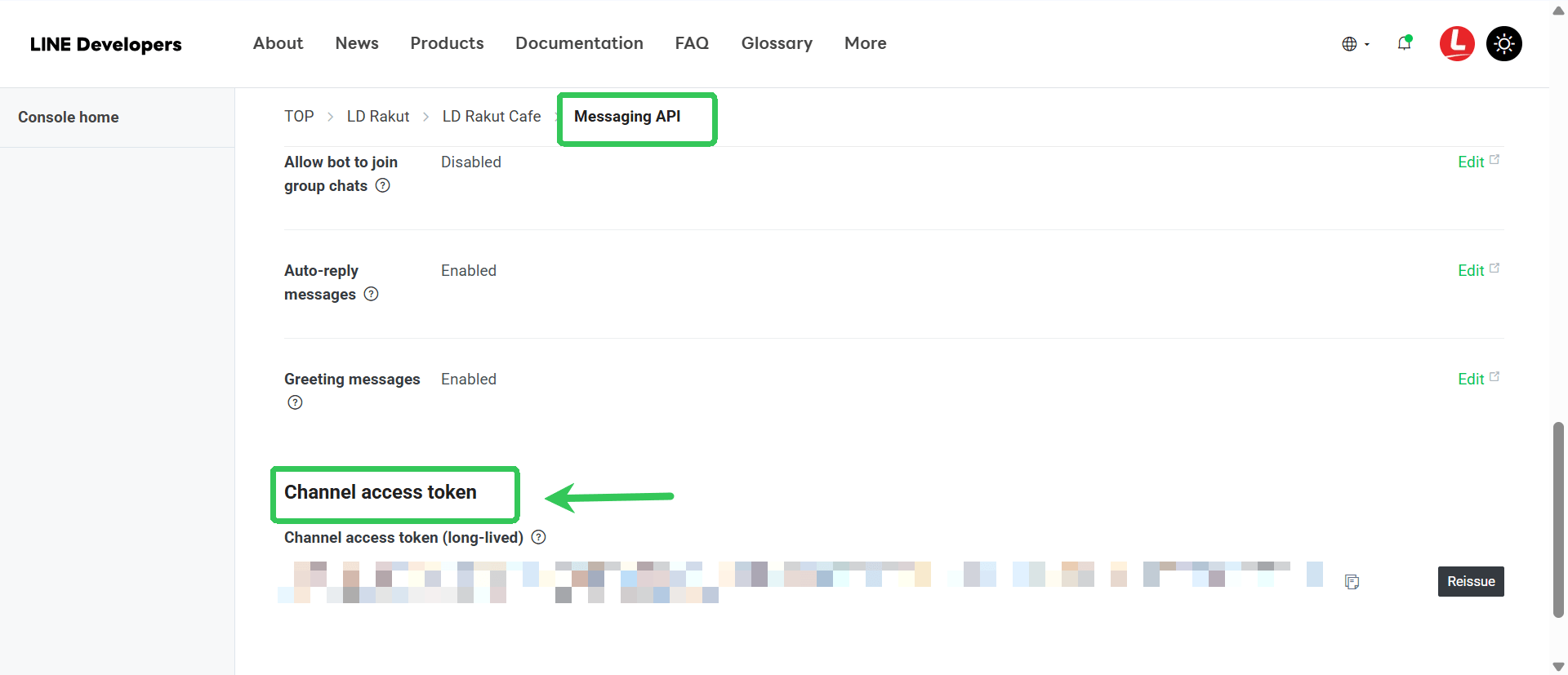Go to the FAQ page
This screenshot has width=1568, height=675.
point(692,43)
